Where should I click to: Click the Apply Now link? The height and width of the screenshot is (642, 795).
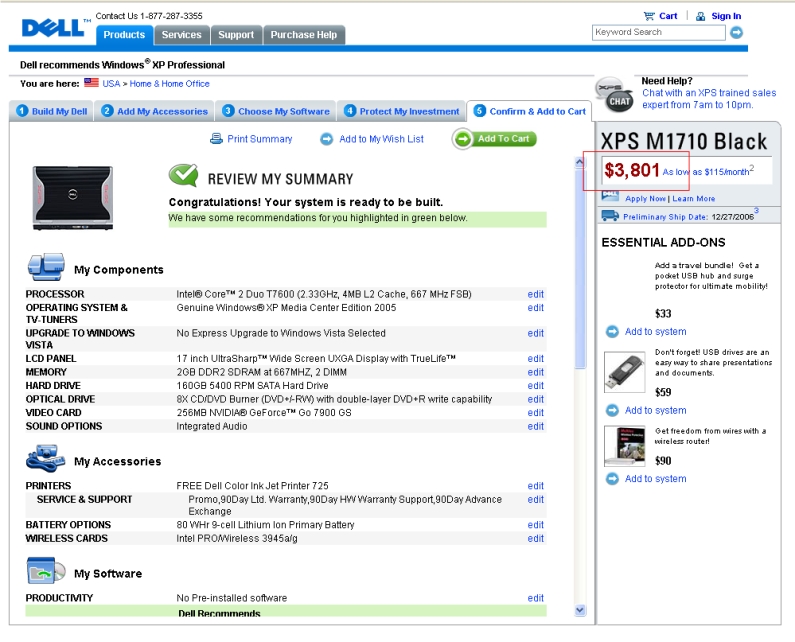click(x=645, y=199)
